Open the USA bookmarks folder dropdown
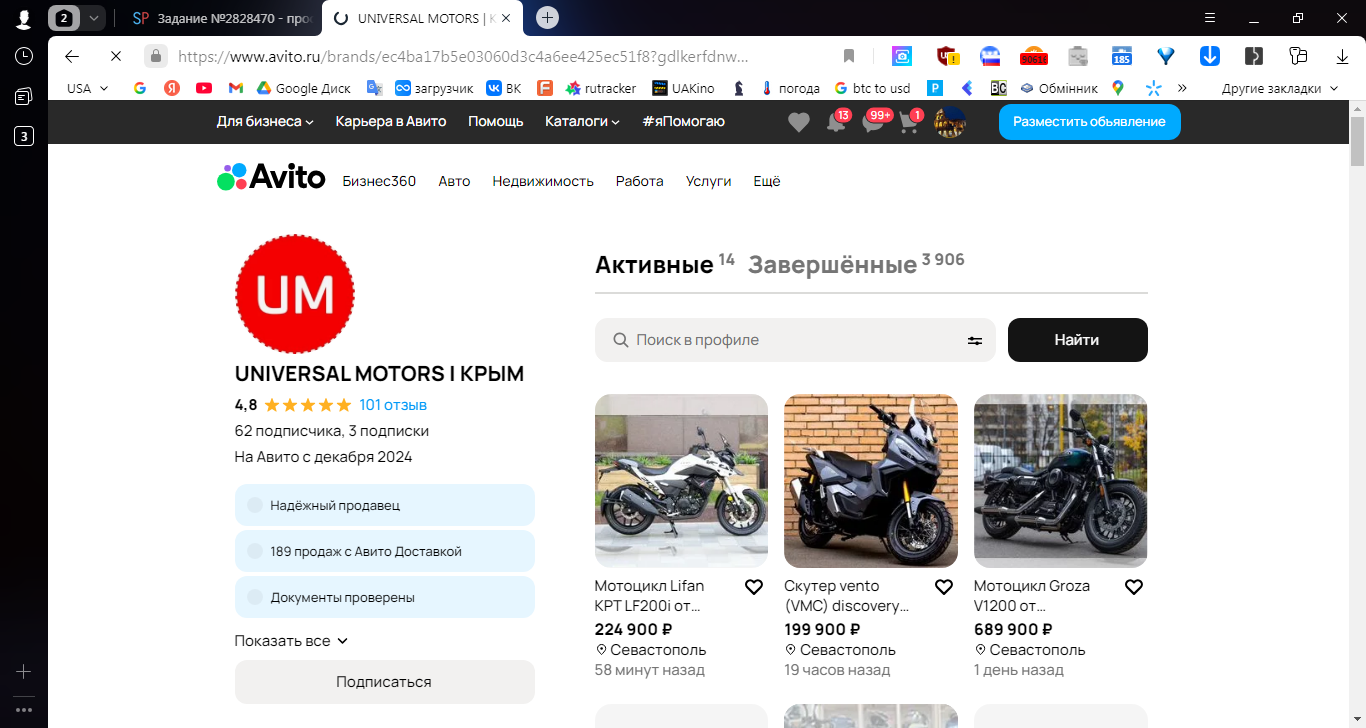Screen dimensions: 1366x728 (x=88, y=88)
